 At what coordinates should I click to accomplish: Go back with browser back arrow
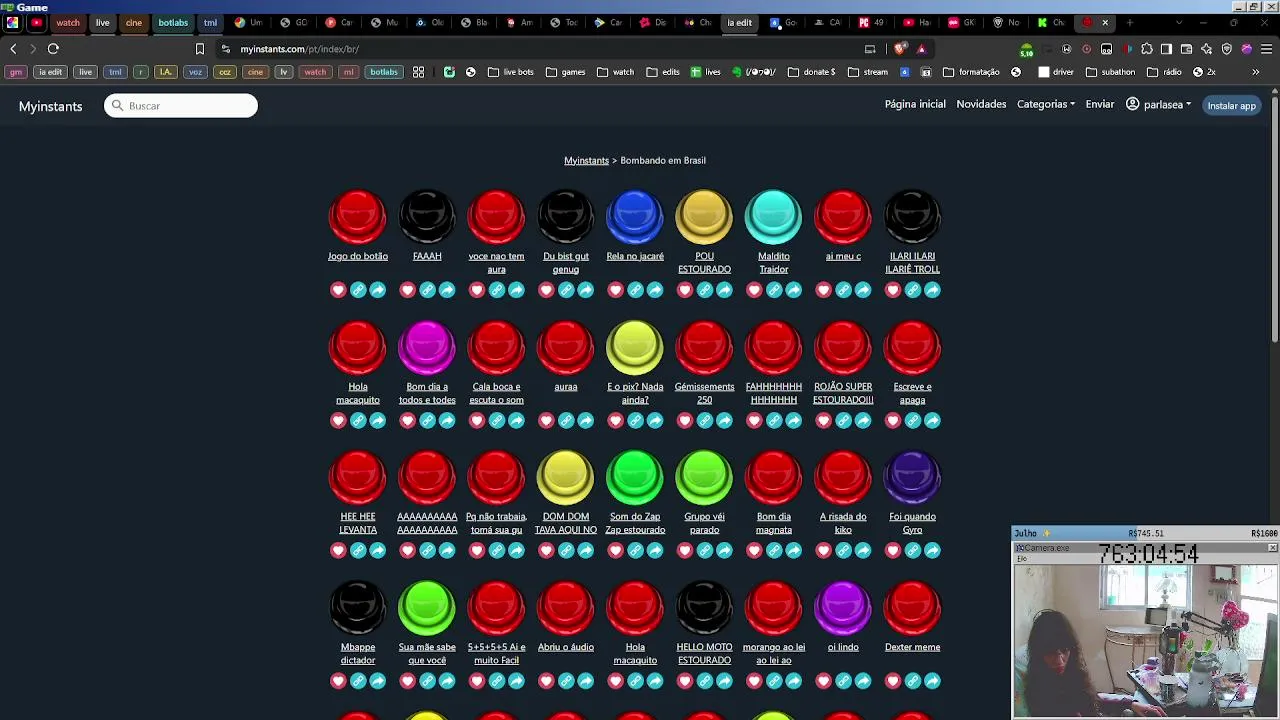point(13,48)
